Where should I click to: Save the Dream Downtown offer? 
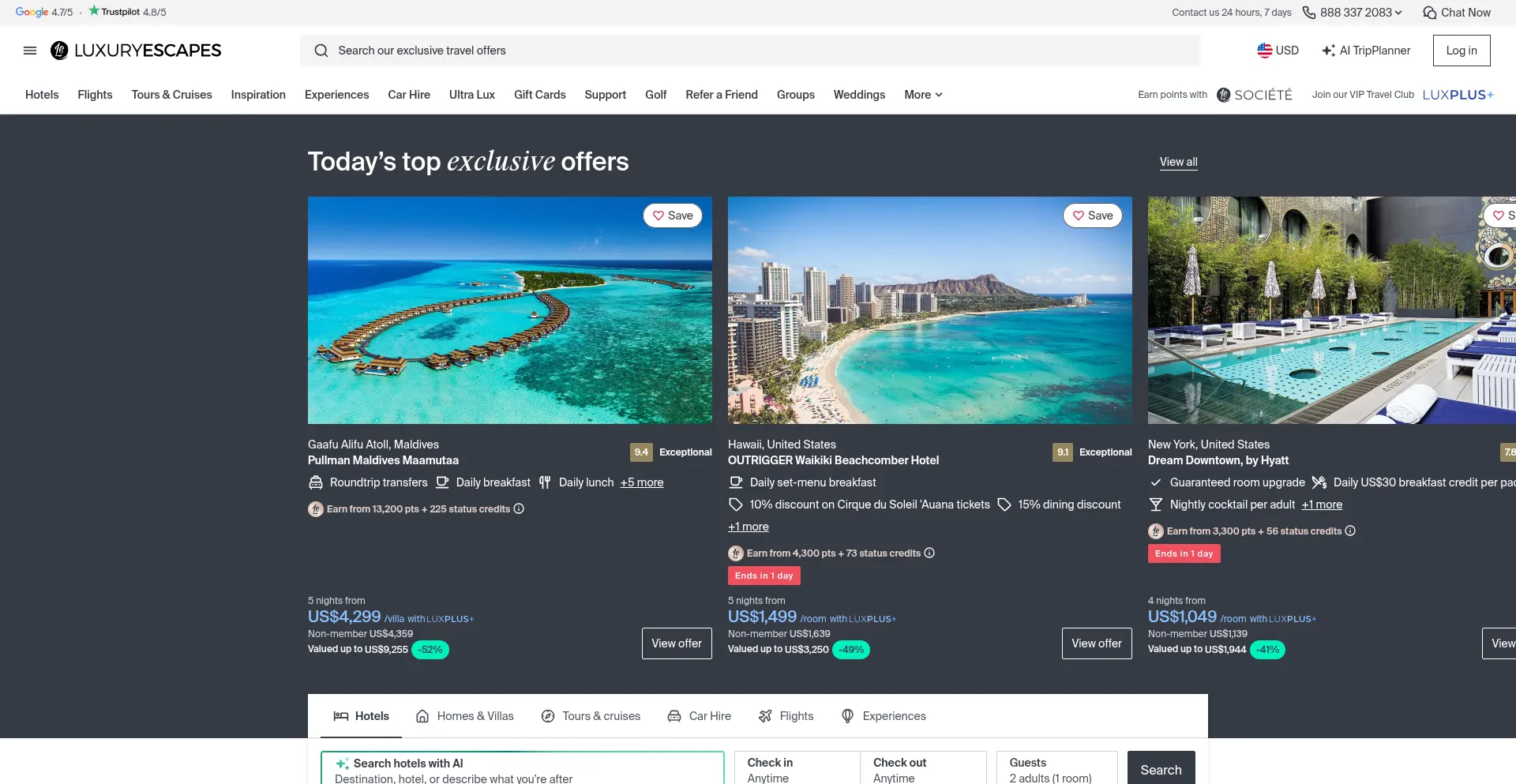pos(1500,216)
